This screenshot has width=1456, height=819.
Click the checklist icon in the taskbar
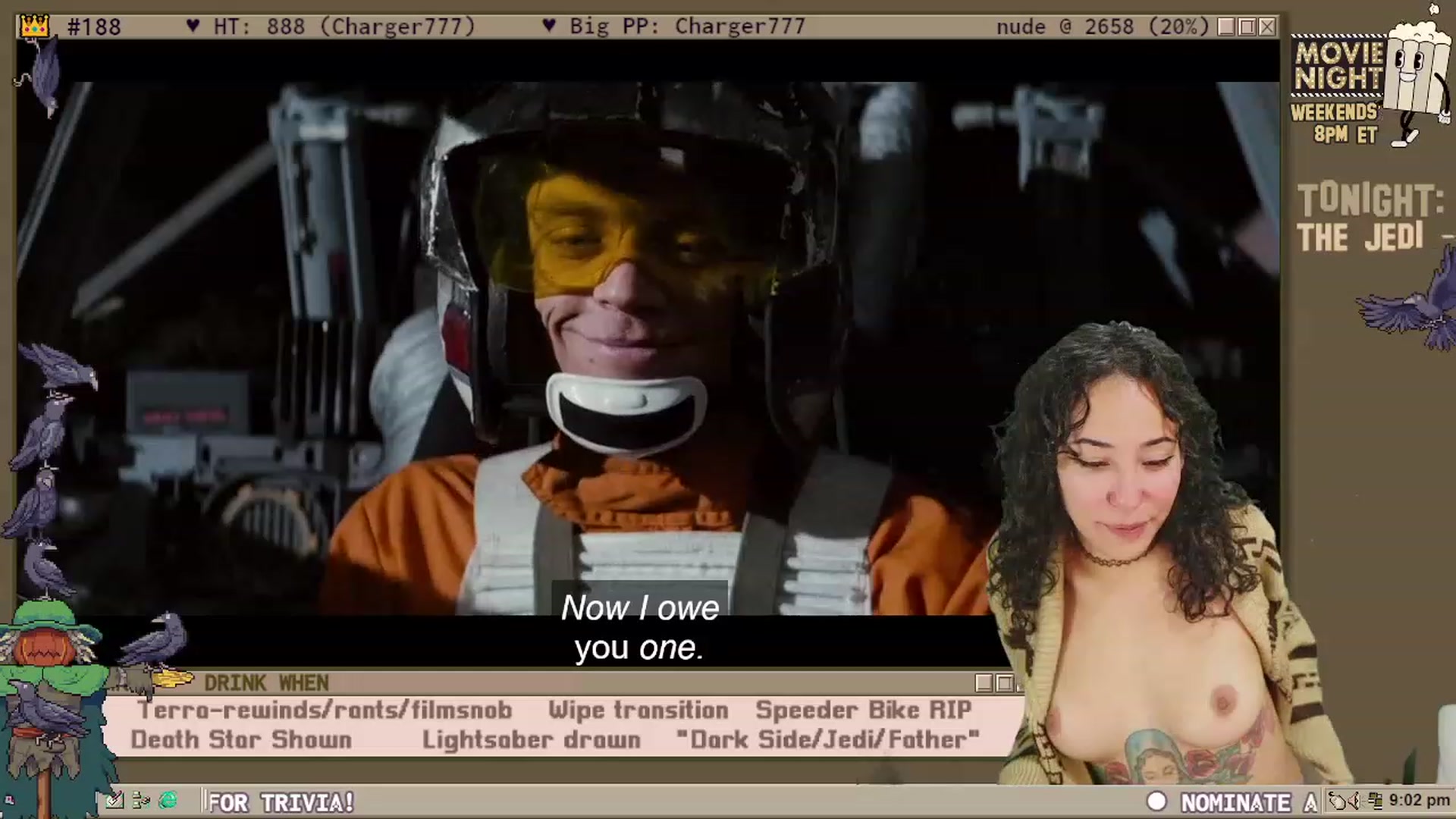[115, 801]
